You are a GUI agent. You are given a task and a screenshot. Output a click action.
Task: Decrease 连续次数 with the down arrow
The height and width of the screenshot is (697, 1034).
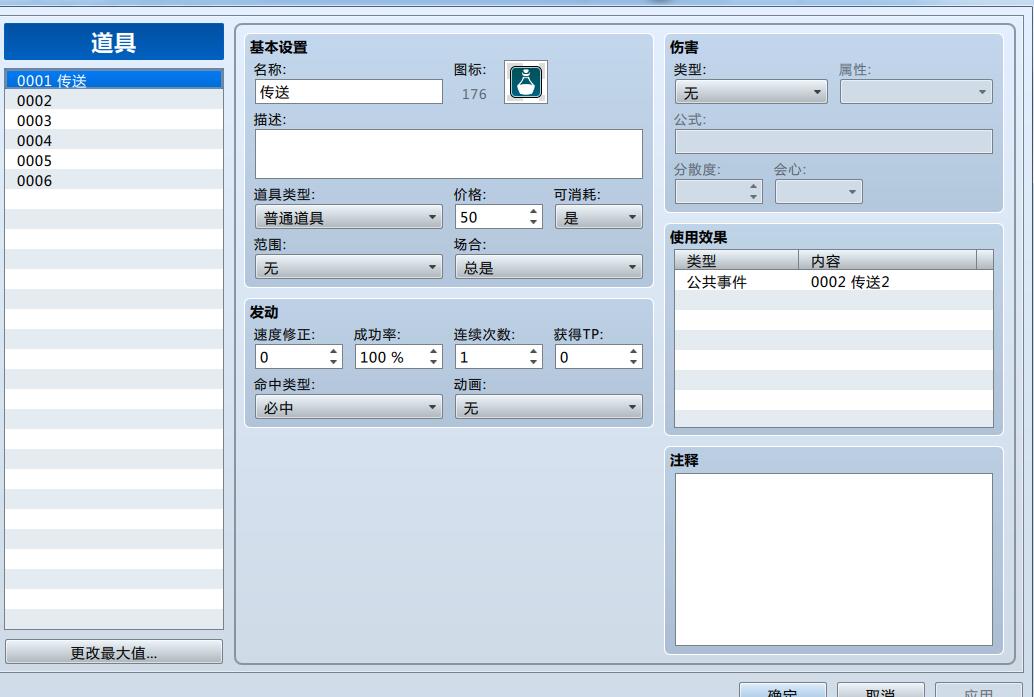click(533, 362)
